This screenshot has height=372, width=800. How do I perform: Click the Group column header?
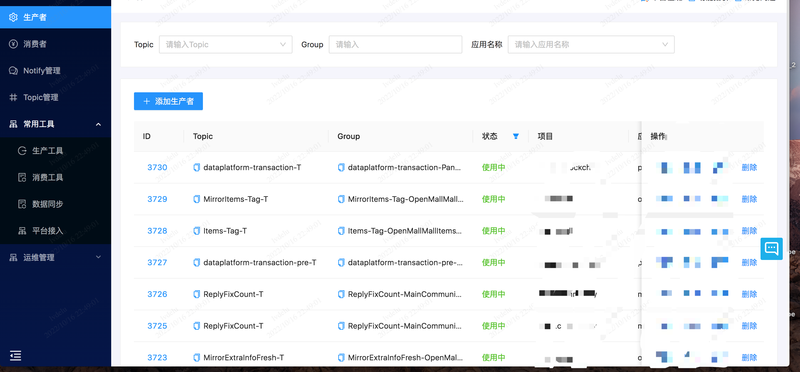(x=348, y=136)
